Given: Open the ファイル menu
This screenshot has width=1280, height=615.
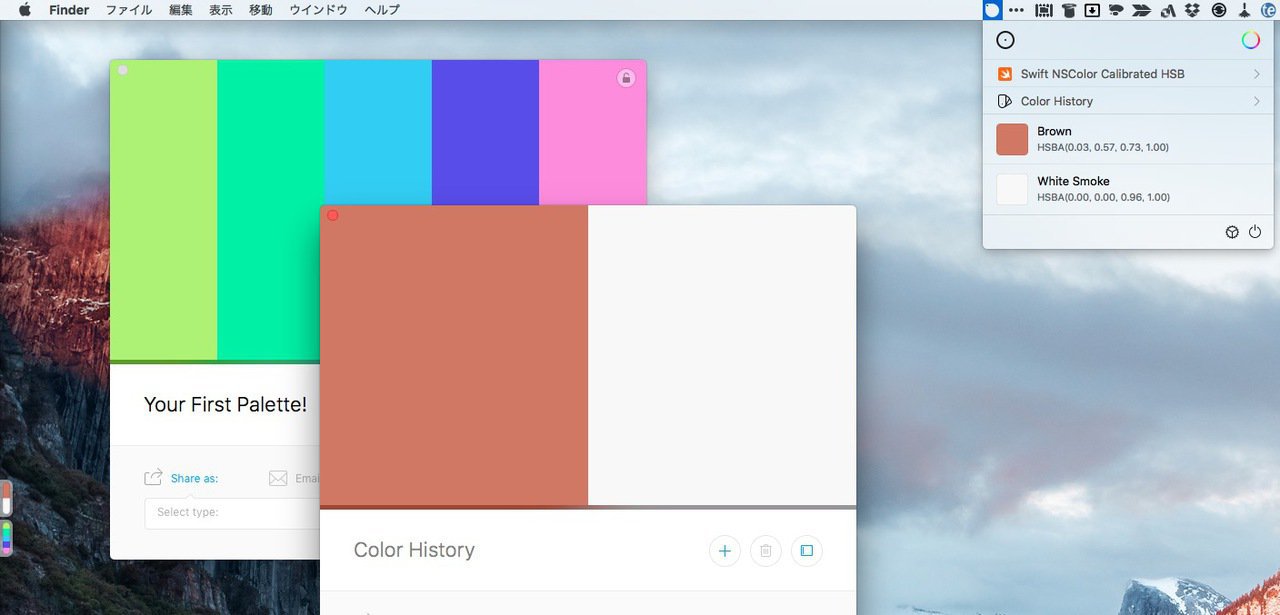Looking at the screenshot, I should [129, 10].
